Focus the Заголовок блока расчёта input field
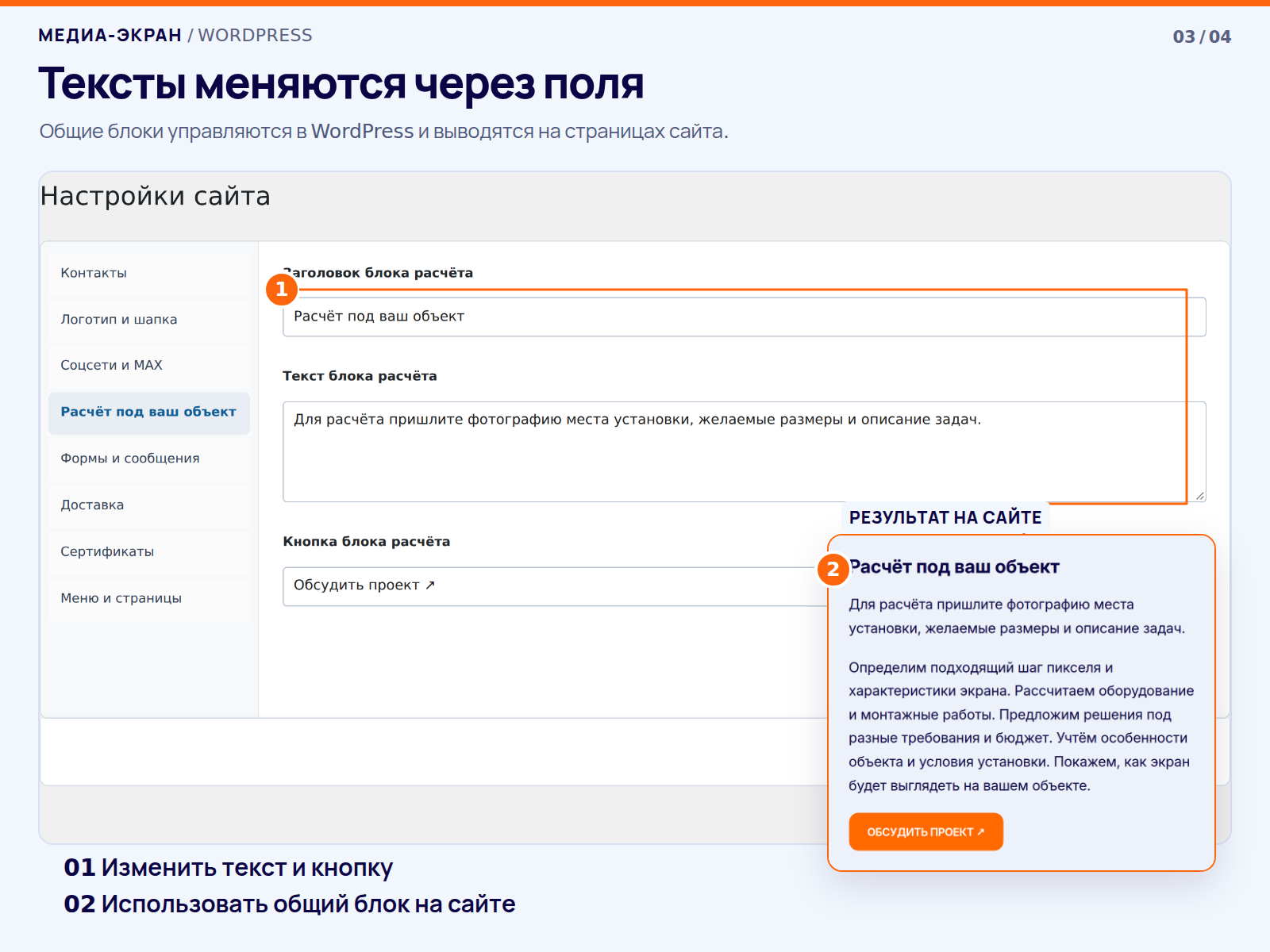This screenshot has height=952, width=1270. point(745,317)
